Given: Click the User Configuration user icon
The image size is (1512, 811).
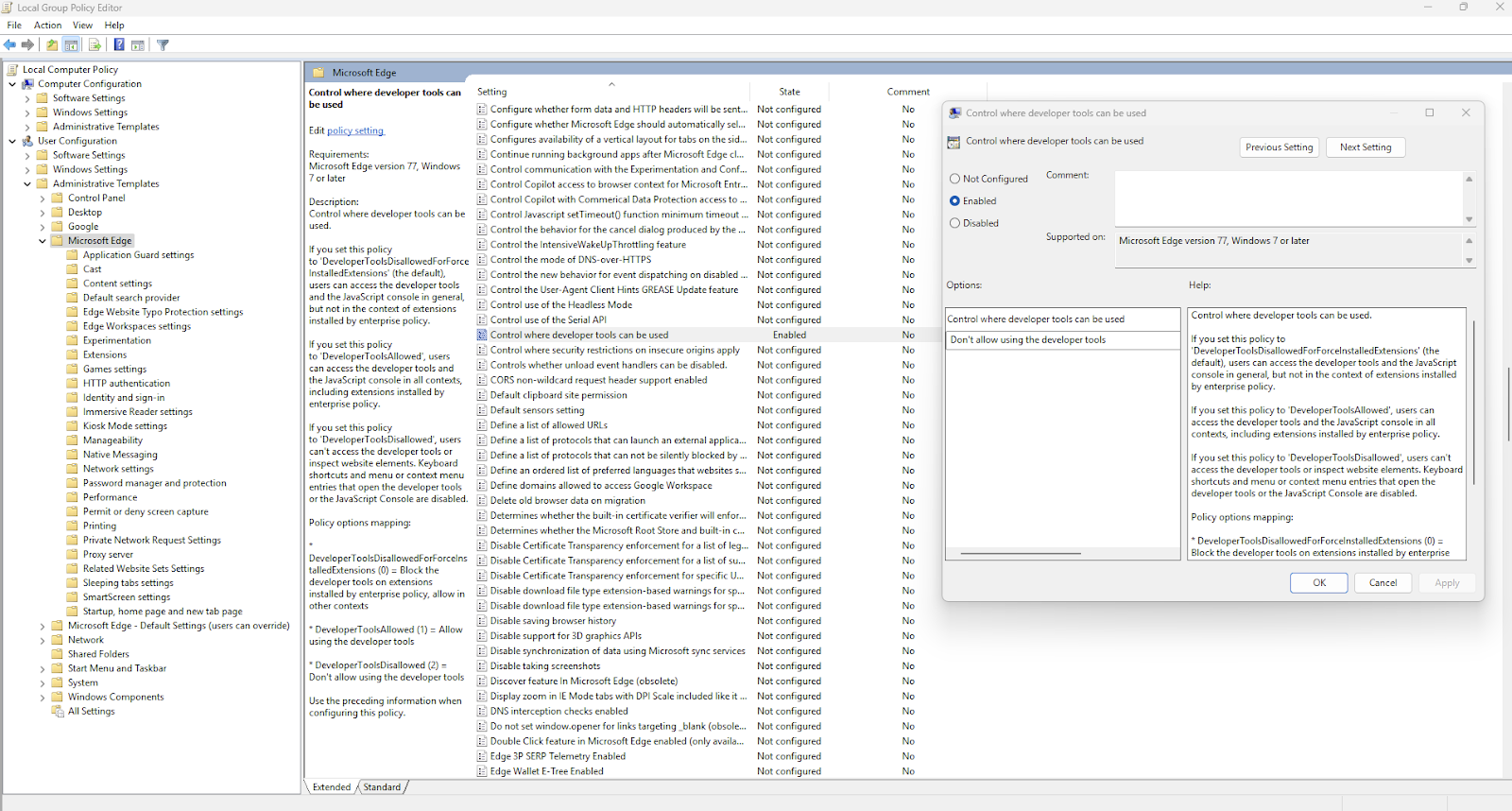Looking at the screenshot, I should 28,141.
